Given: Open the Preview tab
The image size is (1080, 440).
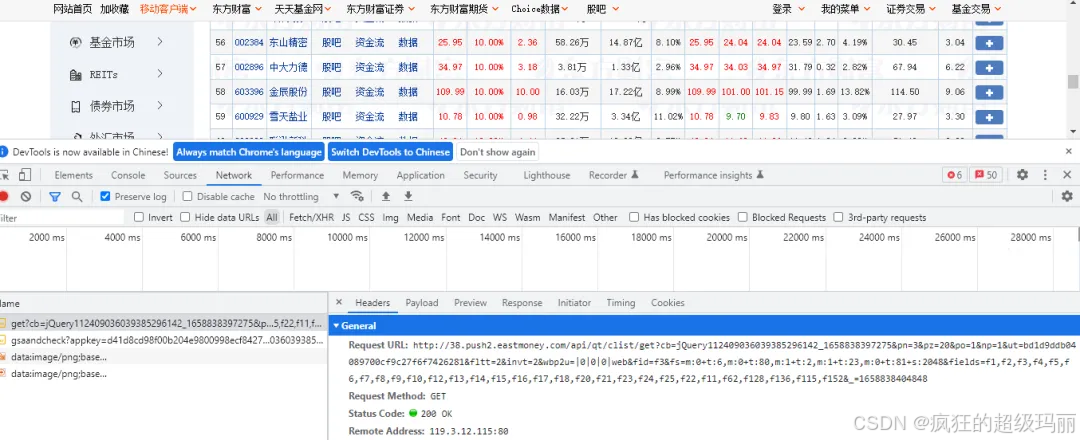Looking at the screenshot, I should click(470, 302).
